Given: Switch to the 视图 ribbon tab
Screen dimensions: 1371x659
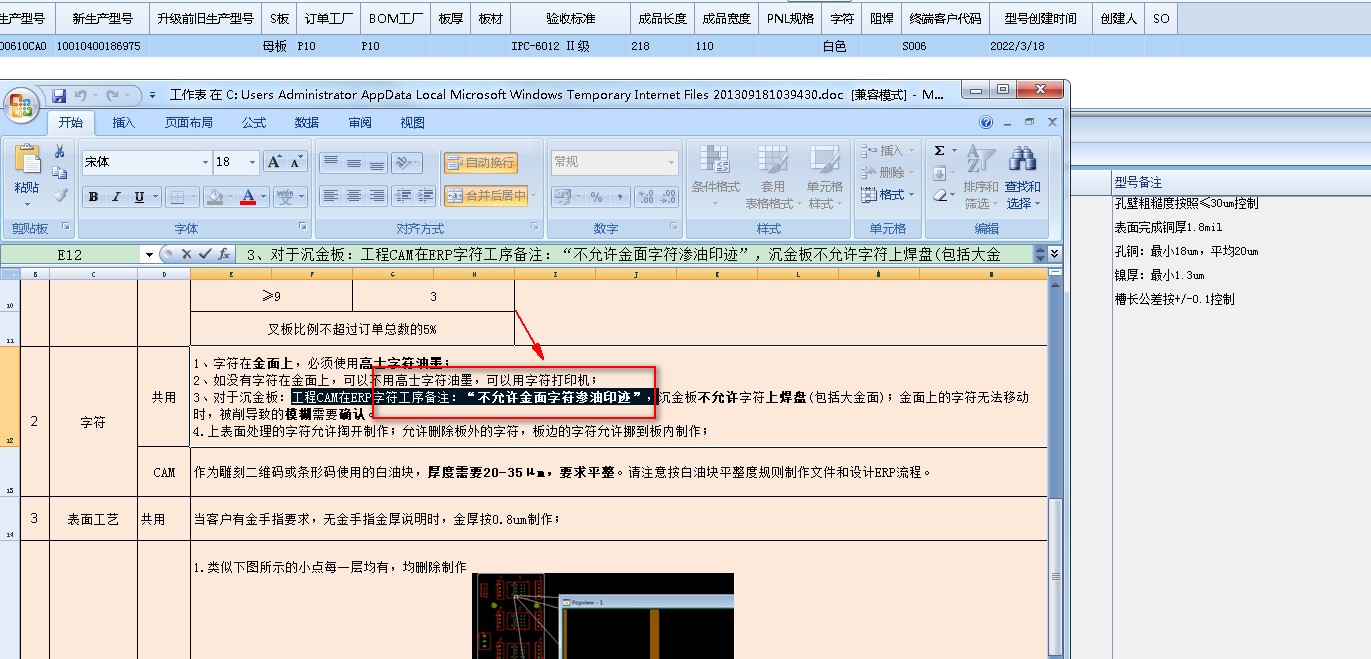Looking at the screenshot, I should point(412,123).
